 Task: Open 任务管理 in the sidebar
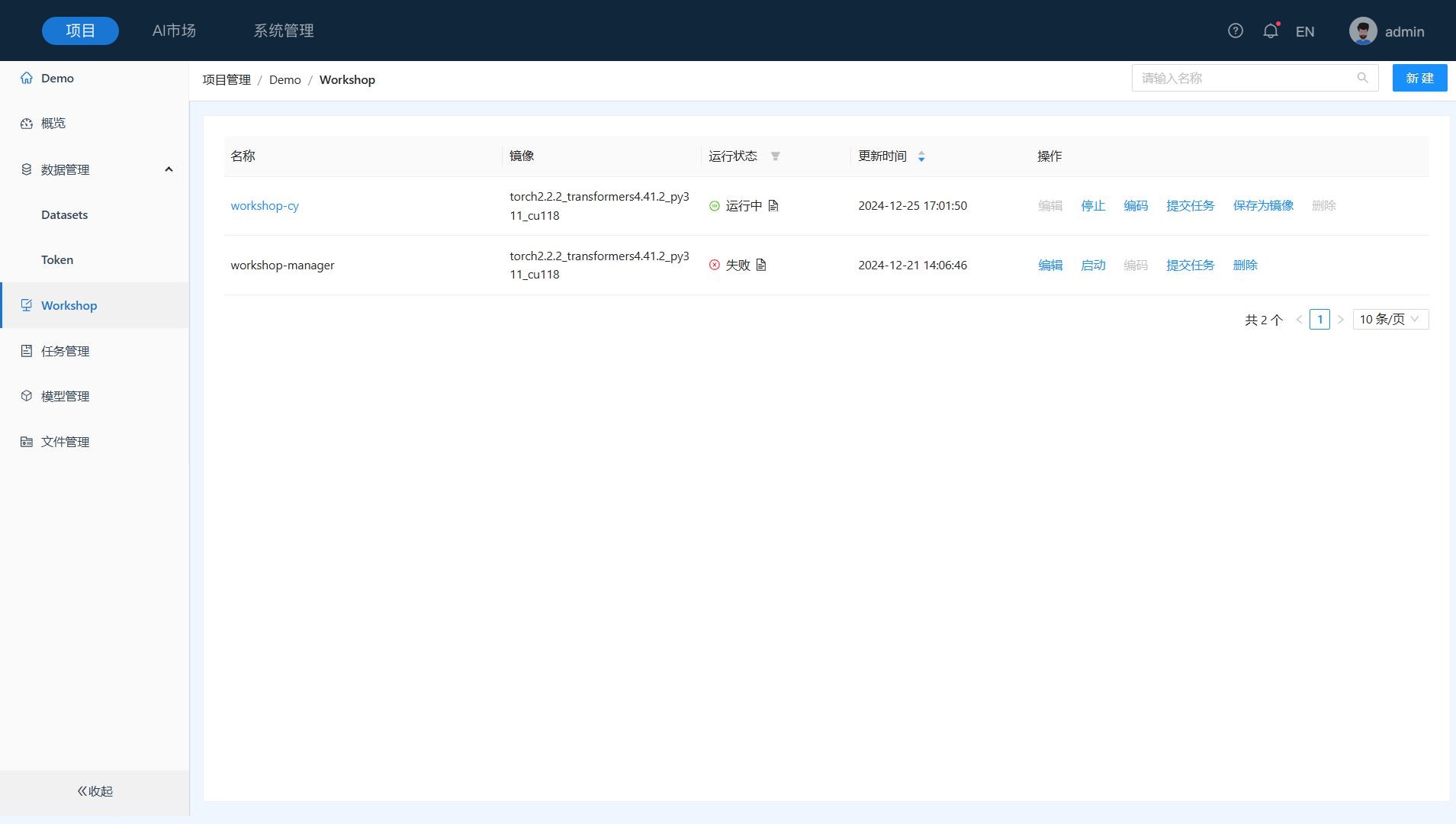point(66,351)
